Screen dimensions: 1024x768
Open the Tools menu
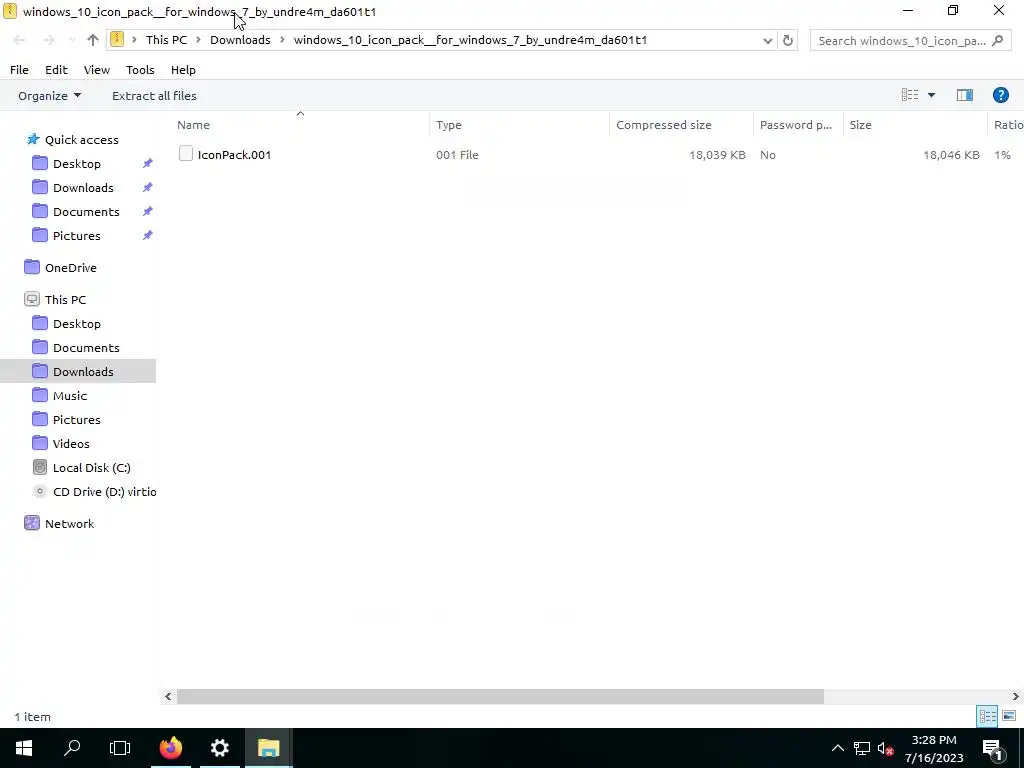(140, 70)
